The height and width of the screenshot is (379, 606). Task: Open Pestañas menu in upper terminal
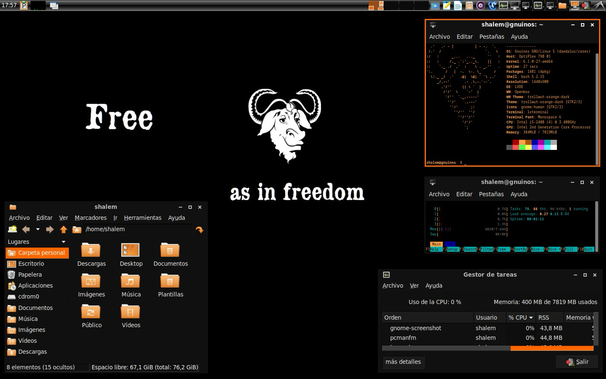click(492, 37)
